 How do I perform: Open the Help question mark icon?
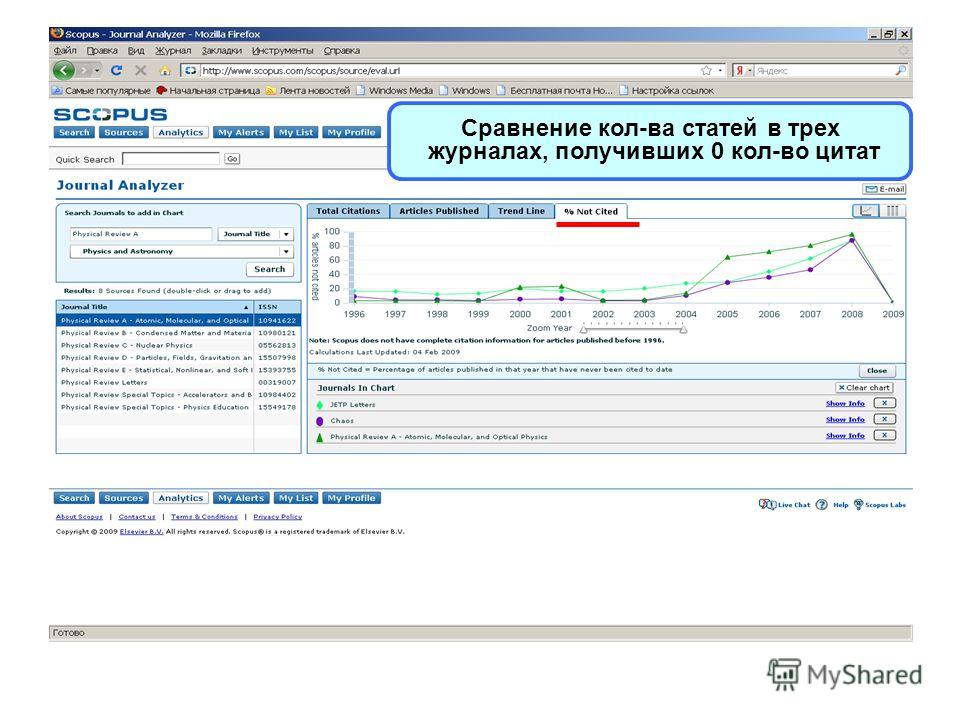point(822,504)
